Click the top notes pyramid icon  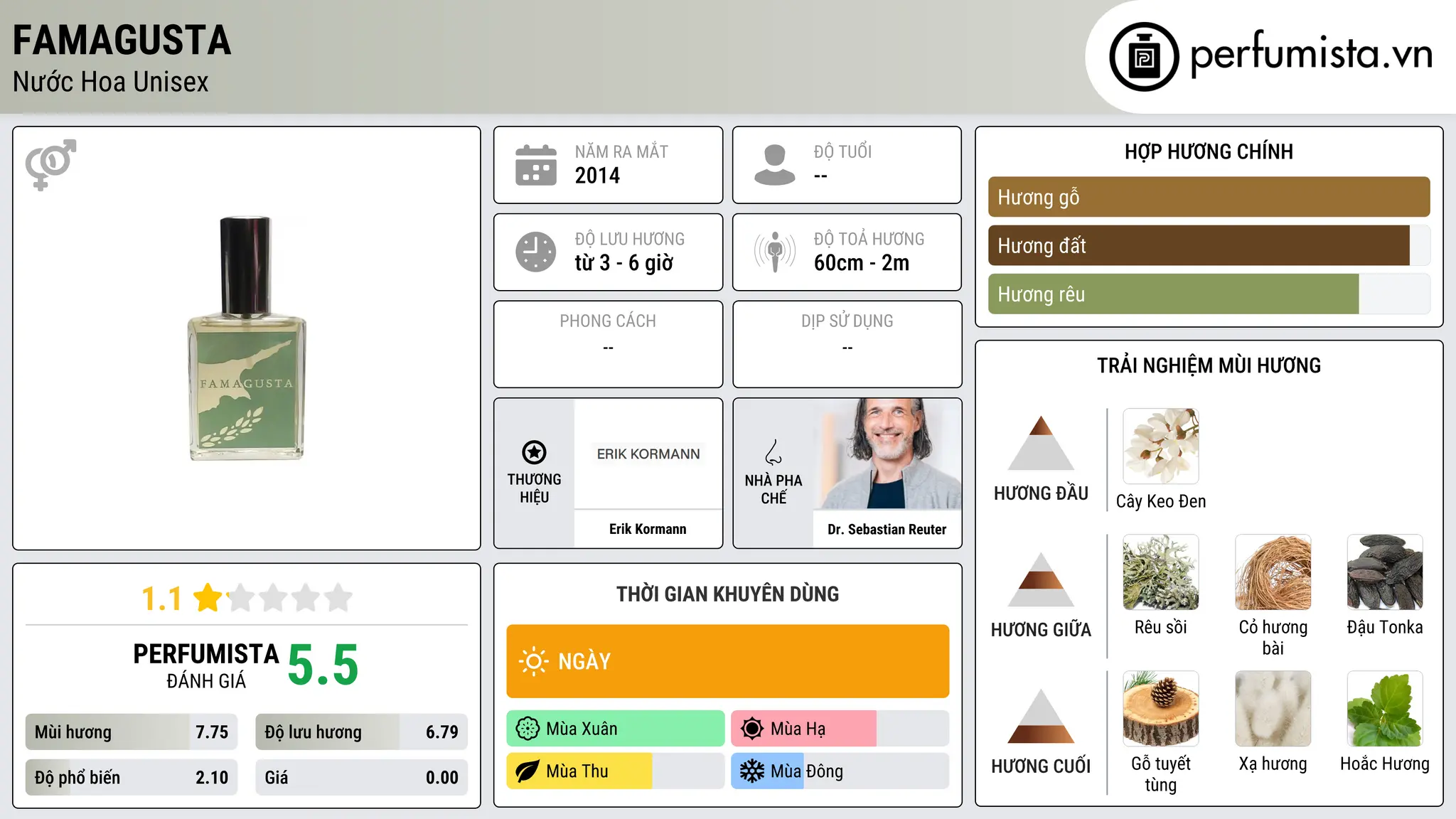(1041, 443)
